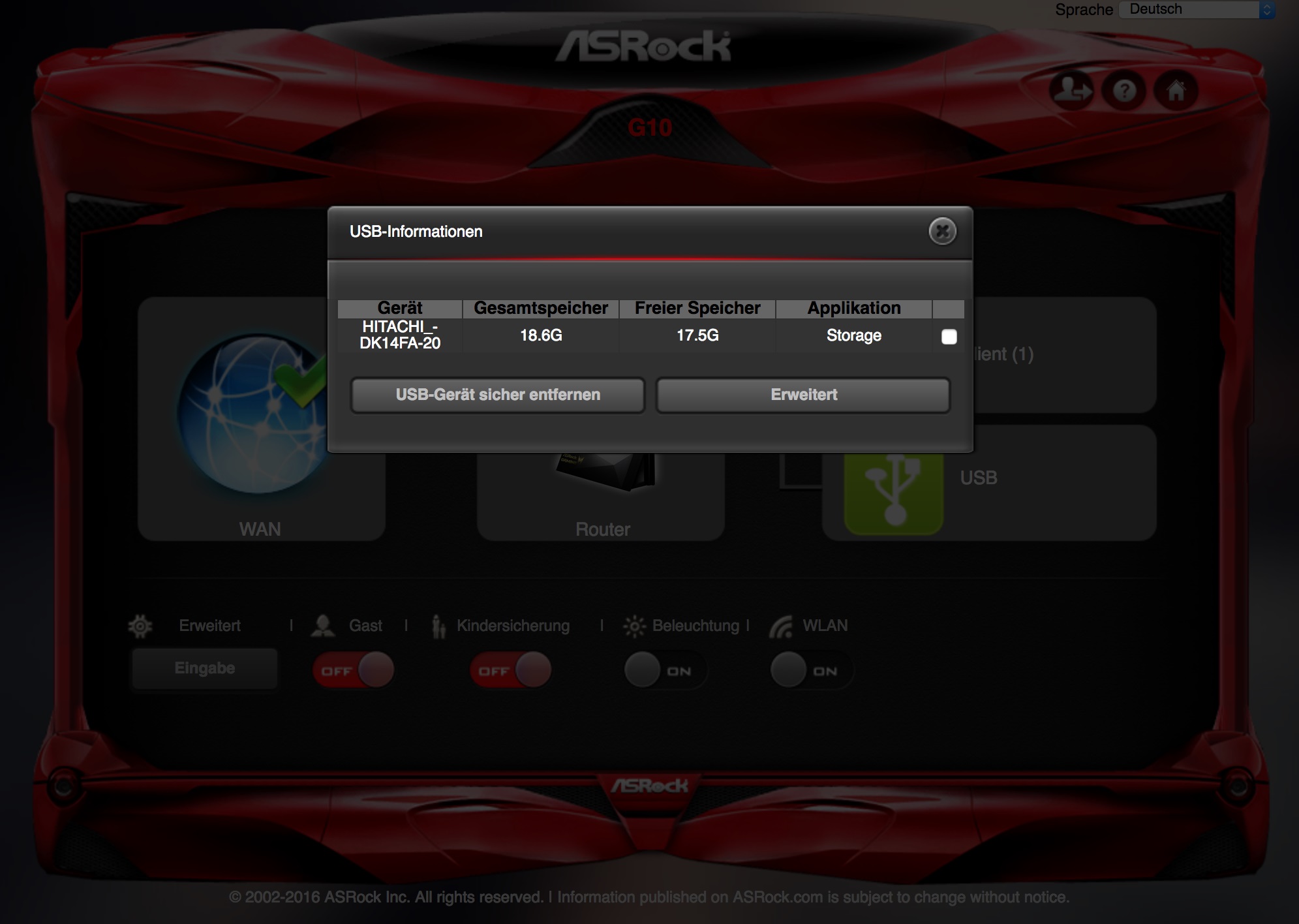
Task: Click the Router label
Action: pos(603,529)
